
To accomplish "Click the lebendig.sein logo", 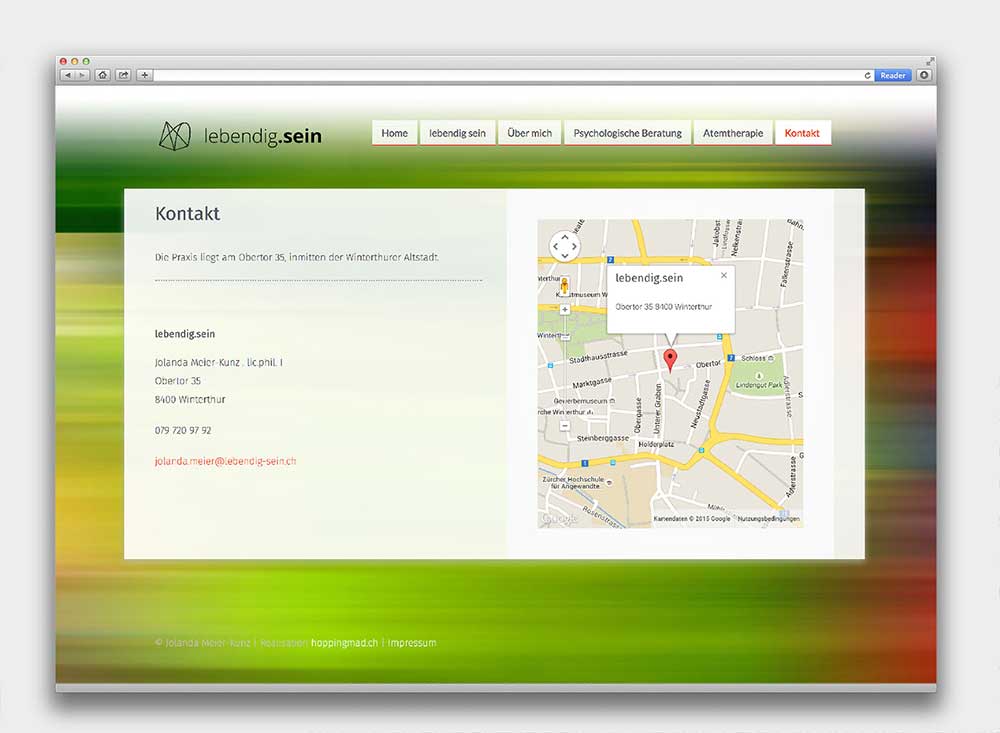I will [x=240, y=136].
